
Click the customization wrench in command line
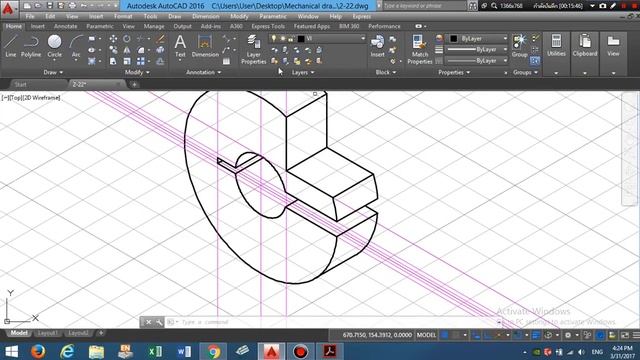pos(159,322)
